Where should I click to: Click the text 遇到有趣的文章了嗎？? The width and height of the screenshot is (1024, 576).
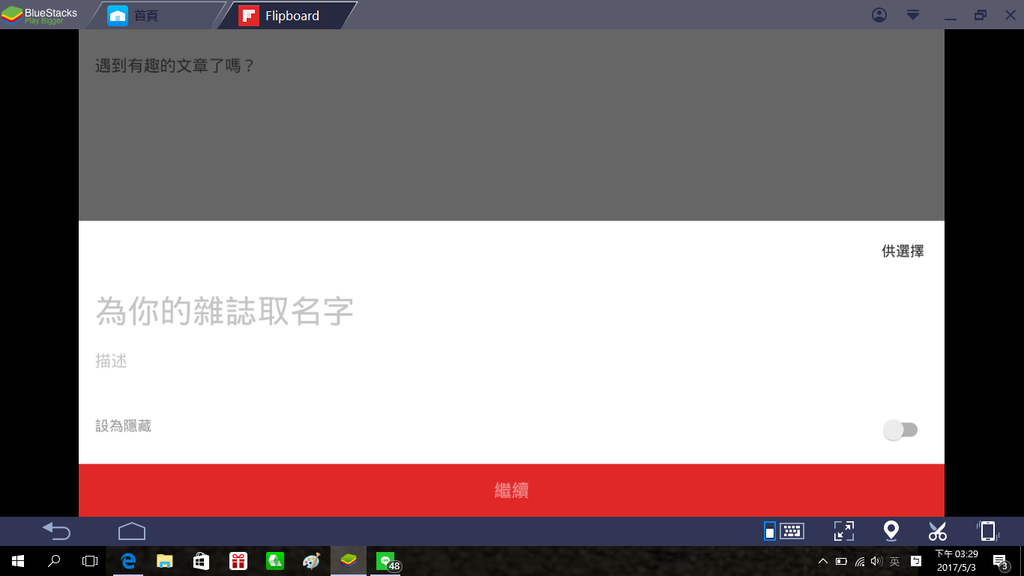(x=174, y=65)
